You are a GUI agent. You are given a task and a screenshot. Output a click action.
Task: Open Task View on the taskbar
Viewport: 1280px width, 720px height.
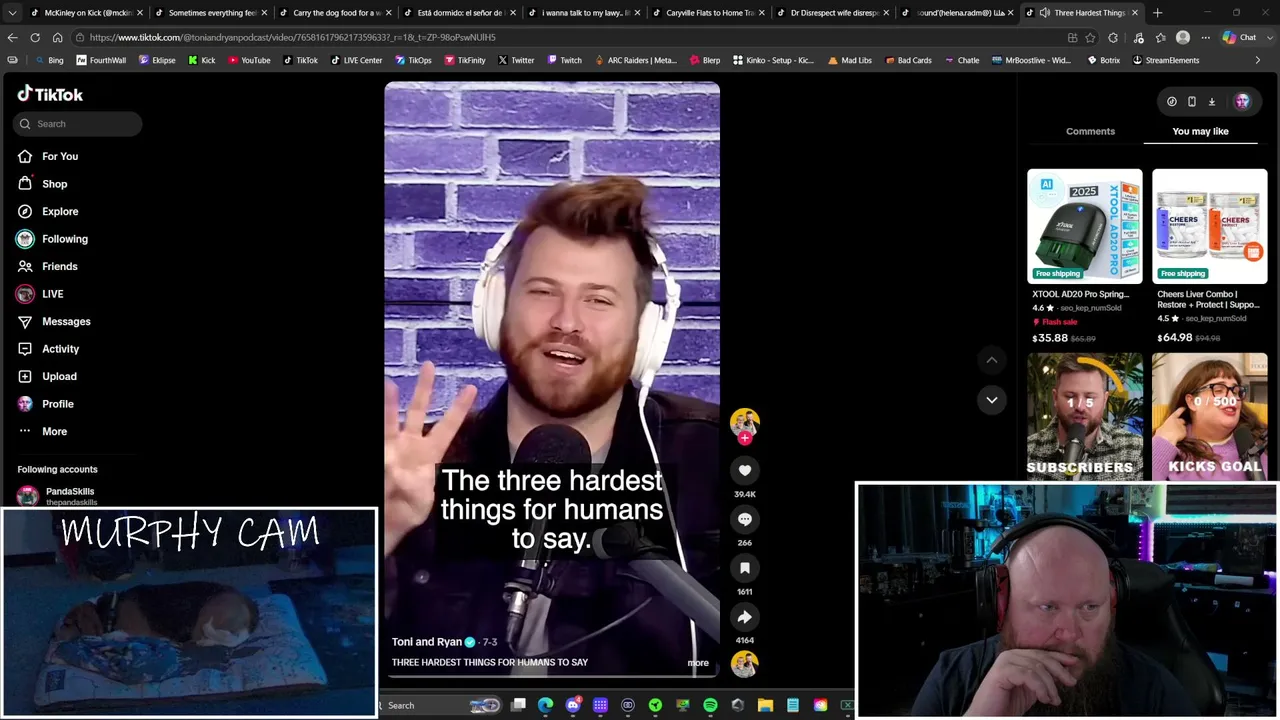pyautogui.click(x=518, y=706)
